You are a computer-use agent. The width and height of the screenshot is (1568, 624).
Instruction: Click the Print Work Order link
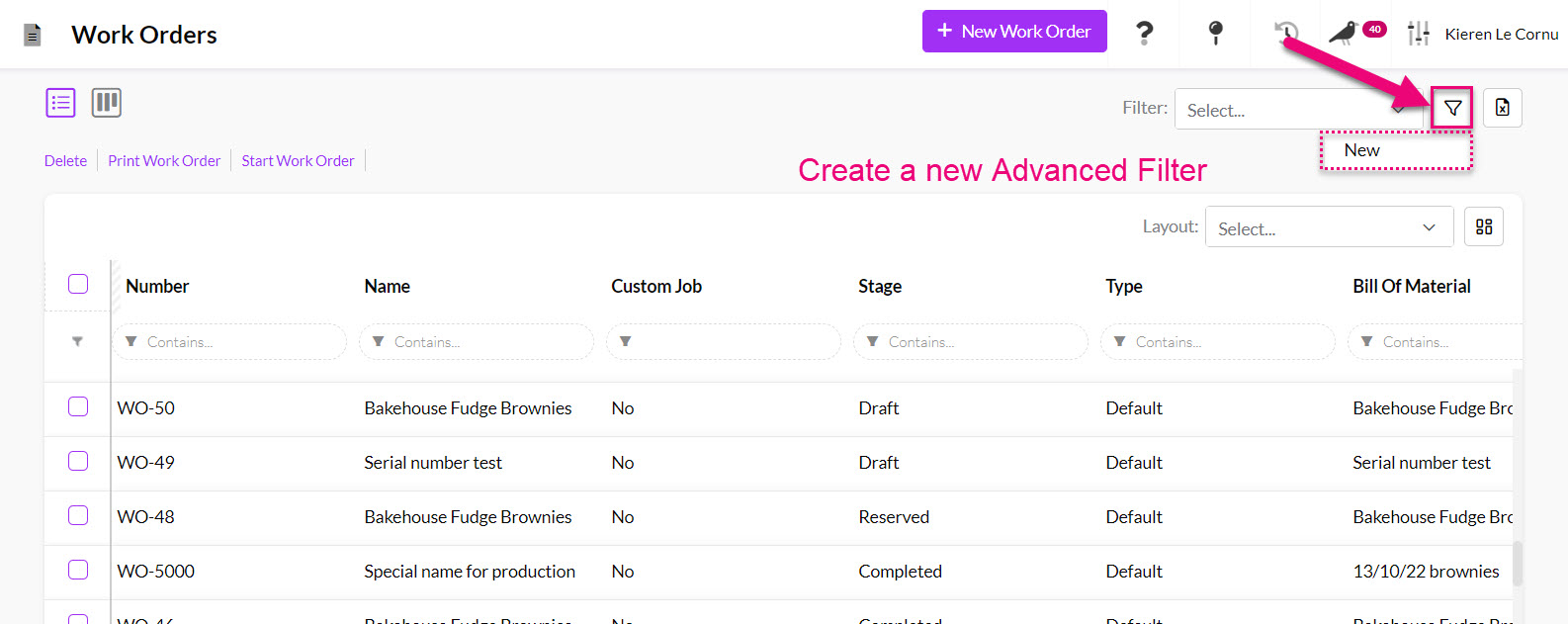tap(164, 161)
